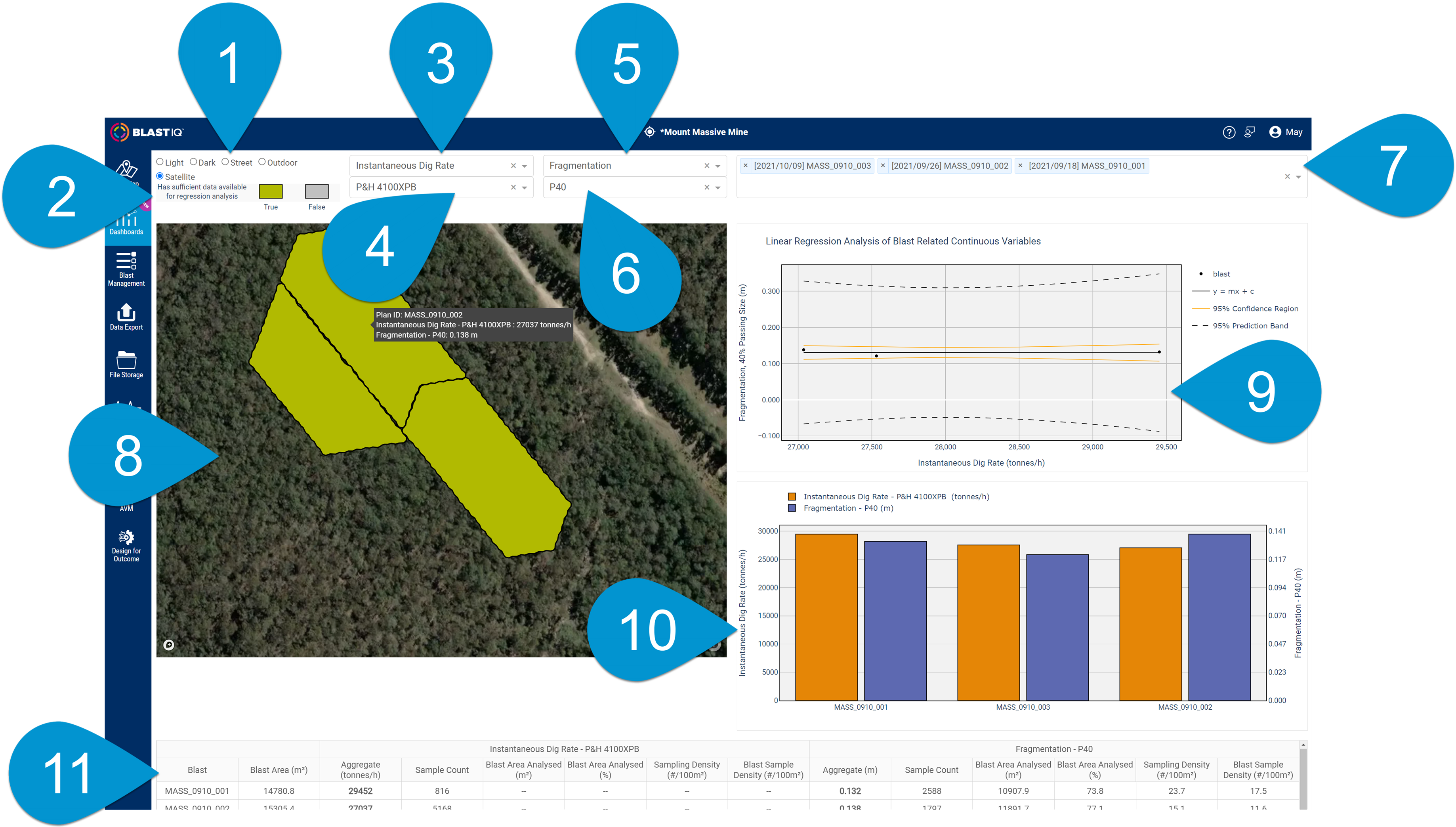This screenshot has height=827, width=1456.
Task: Open the support chat icon
Action: coord(1249,132)
